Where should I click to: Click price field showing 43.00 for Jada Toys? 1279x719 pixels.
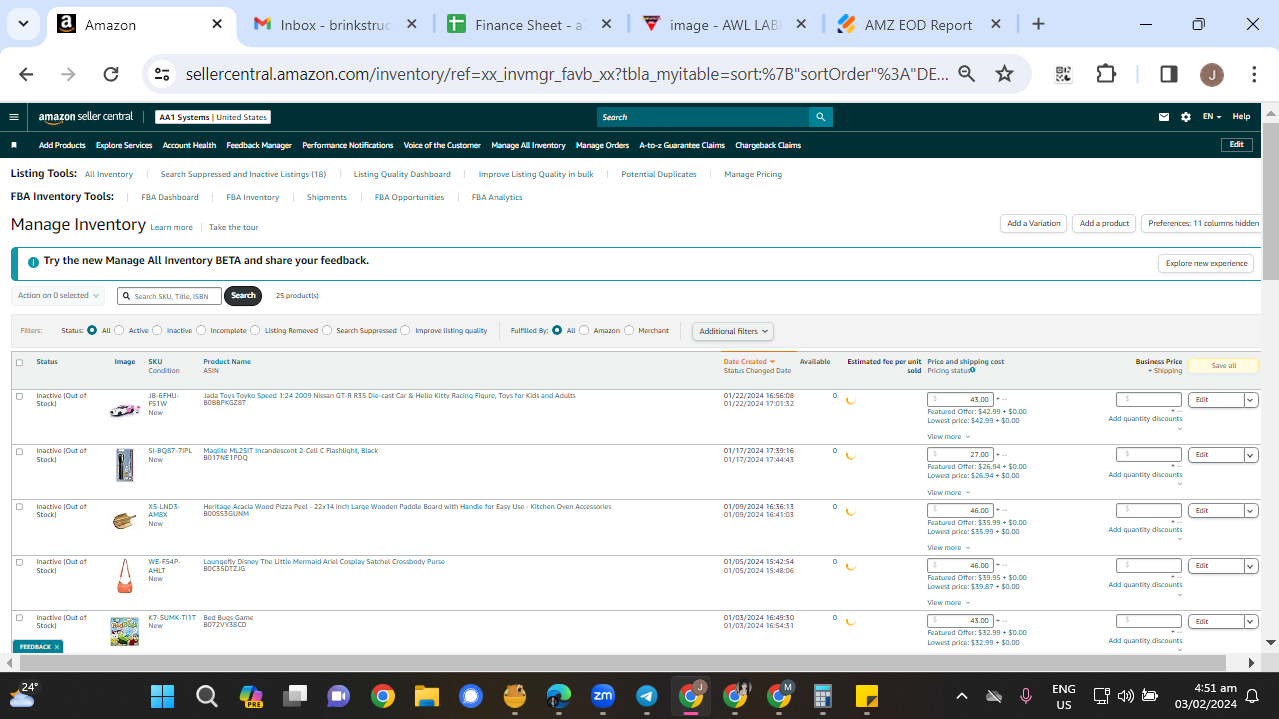(x=960, y=399)
